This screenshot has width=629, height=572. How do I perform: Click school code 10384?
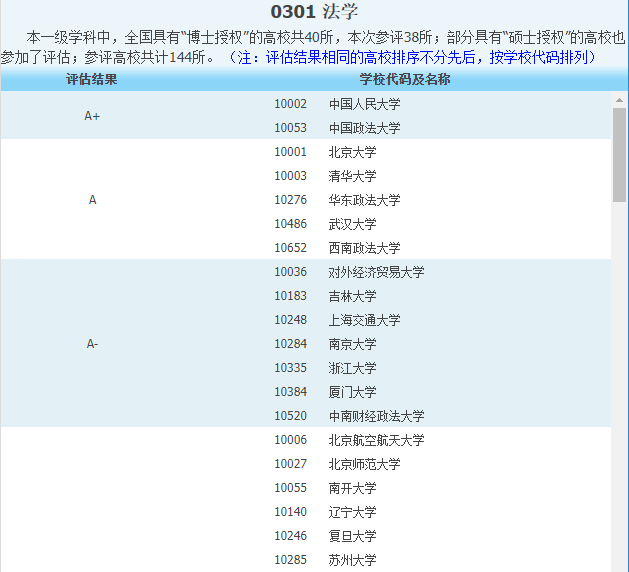[290, 392]
